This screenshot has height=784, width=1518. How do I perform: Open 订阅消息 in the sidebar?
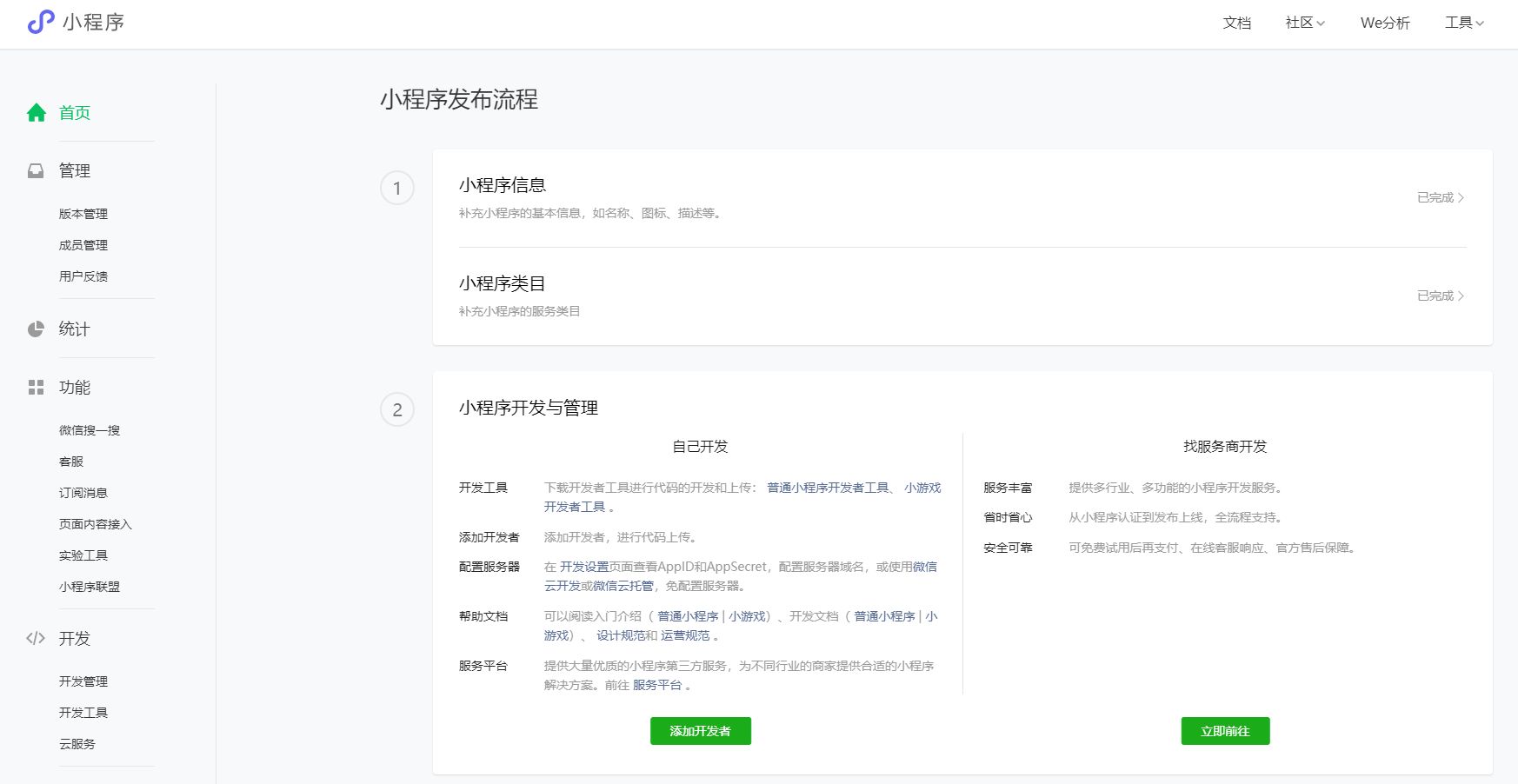[x=83, y=493]
